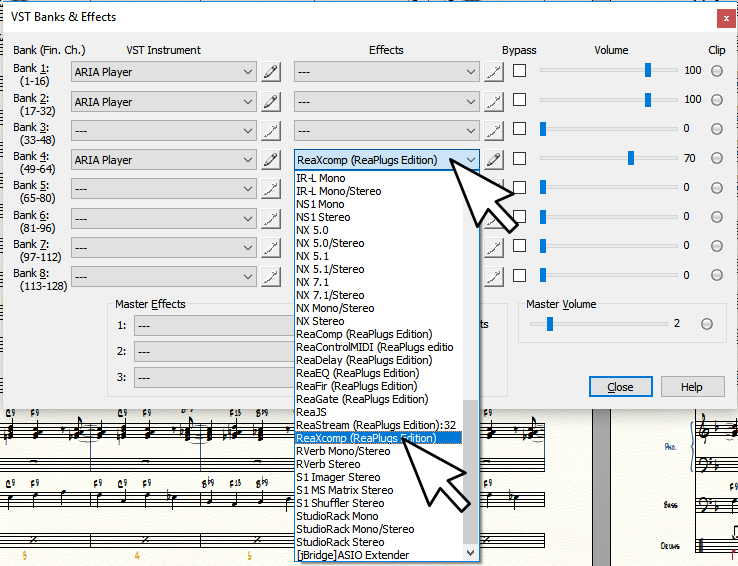Click the Bank 1 clip indicator light
Image resolution: width=738 pixels, height=566 pixels.
pyautogui.click(x=717, y=71)
